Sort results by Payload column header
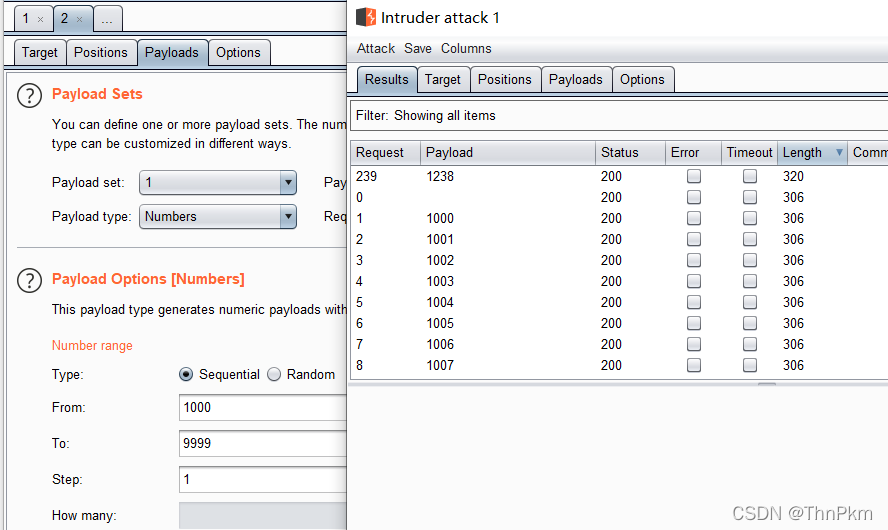This screenshot has height=530, width=888. (507, 153)
